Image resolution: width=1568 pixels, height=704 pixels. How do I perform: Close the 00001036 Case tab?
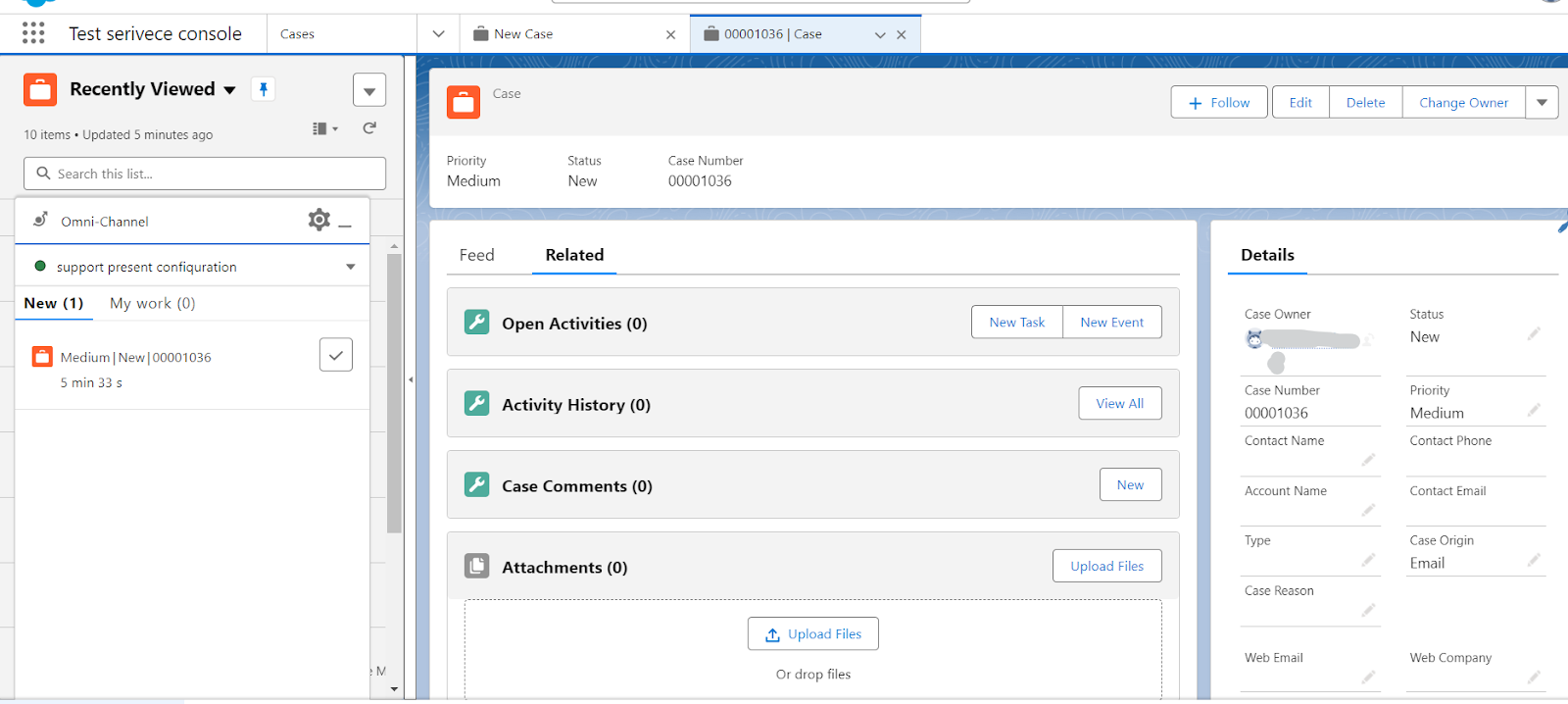(901, 34)
